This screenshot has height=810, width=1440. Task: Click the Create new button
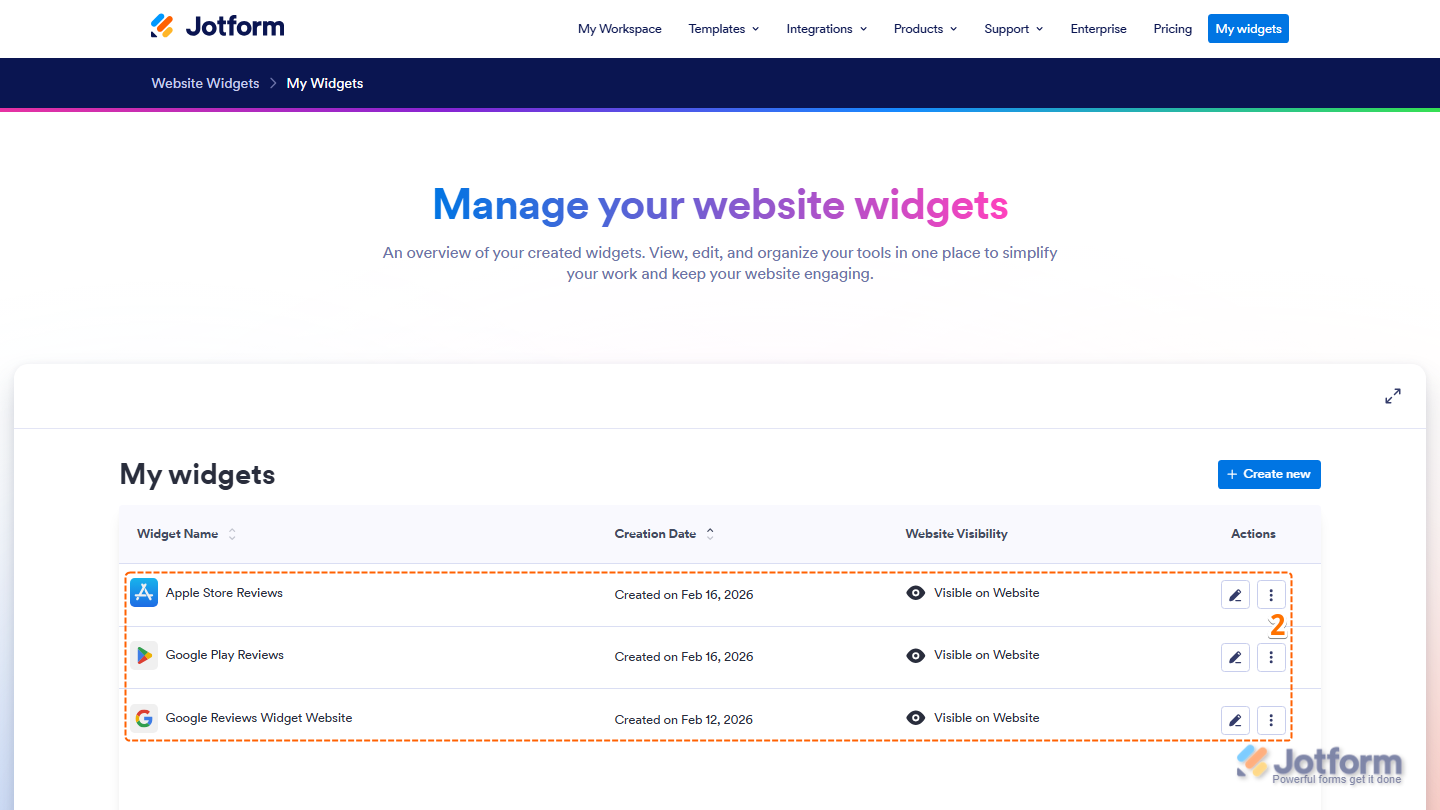click(1268, 474)
